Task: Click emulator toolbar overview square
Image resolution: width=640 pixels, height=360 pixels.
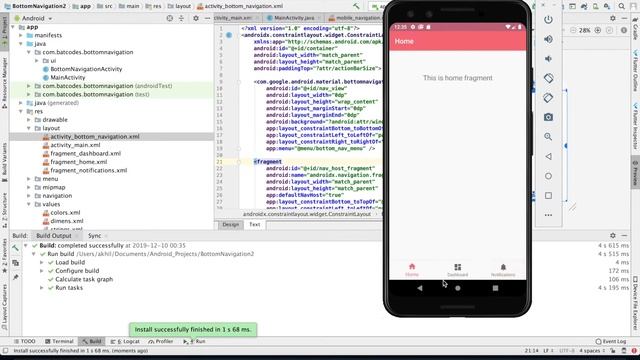Action: 548,196
